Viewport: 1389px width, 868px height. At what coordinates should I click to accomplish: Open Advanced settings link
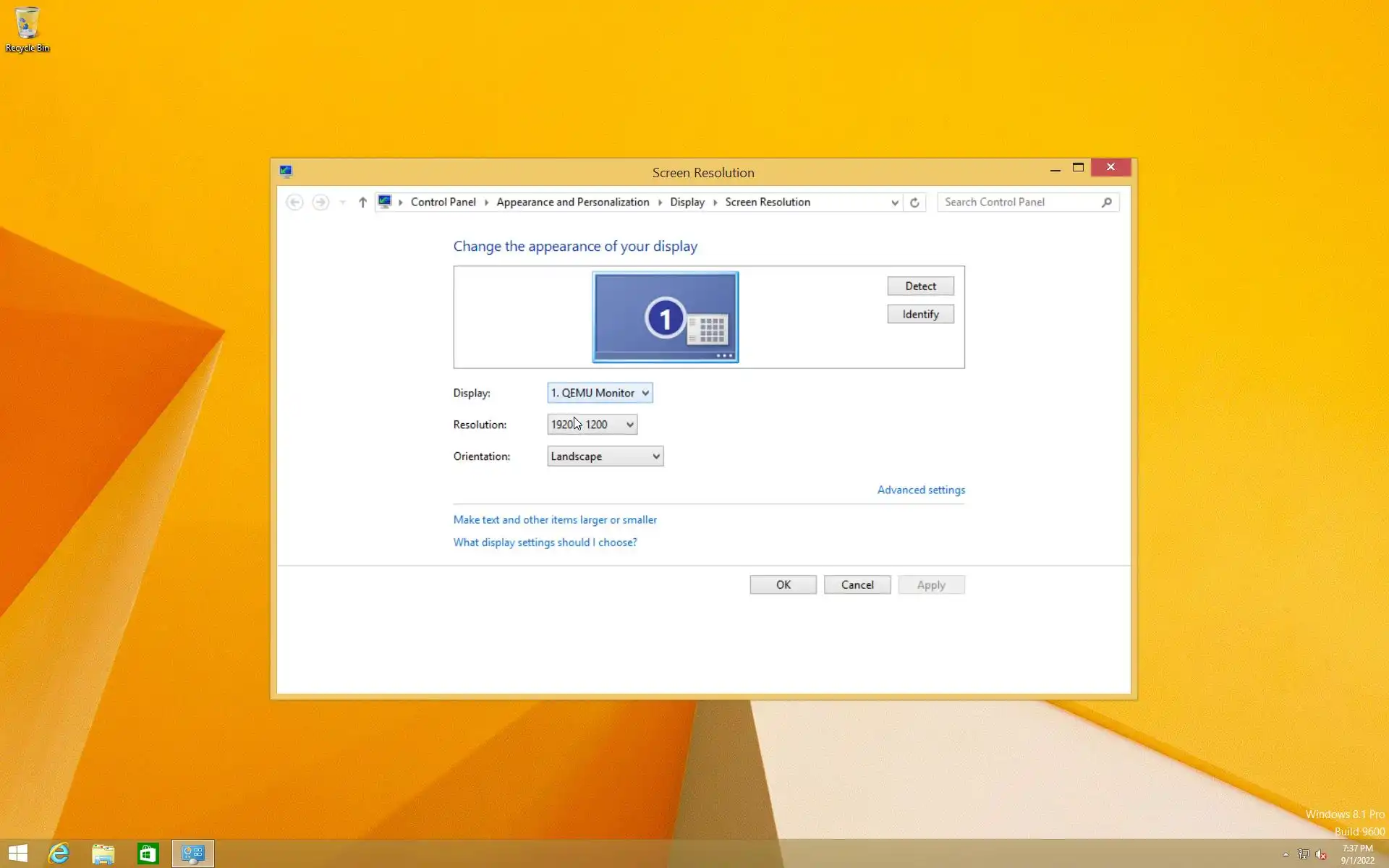point(920,490)
